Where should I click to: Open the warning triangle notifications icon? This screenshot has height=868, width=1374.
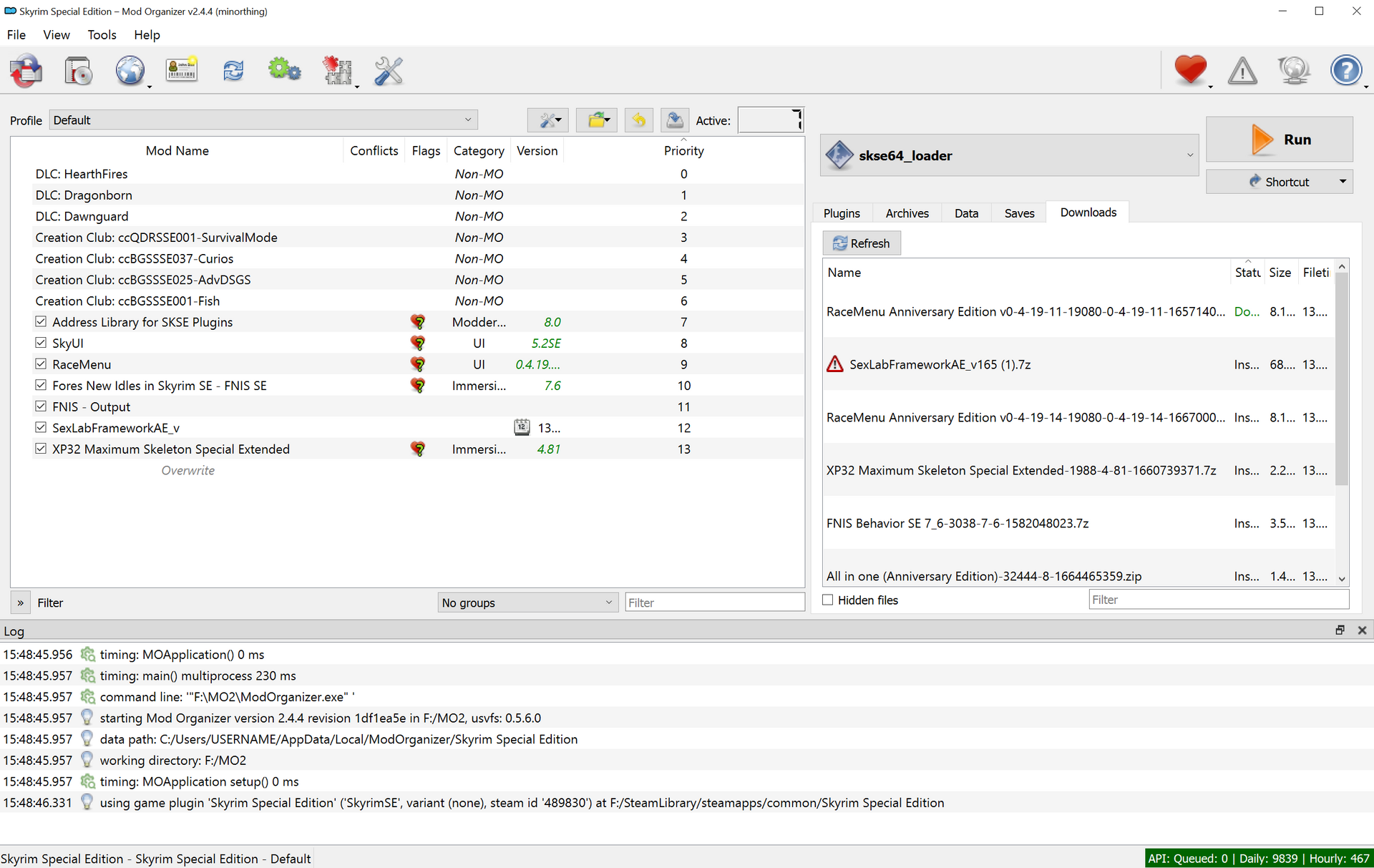(1242, 71)
